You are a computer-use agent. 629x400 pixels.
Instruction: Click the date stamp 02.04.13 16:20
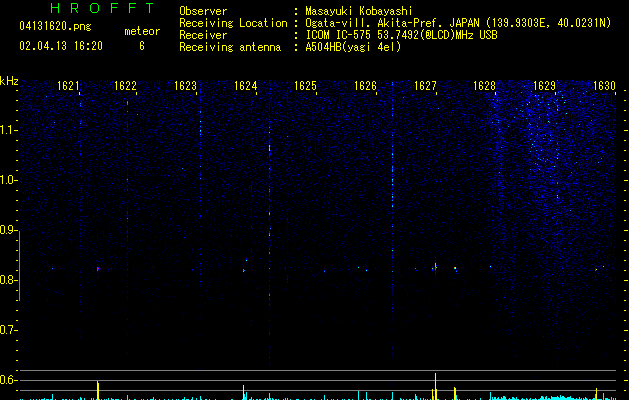61,46
